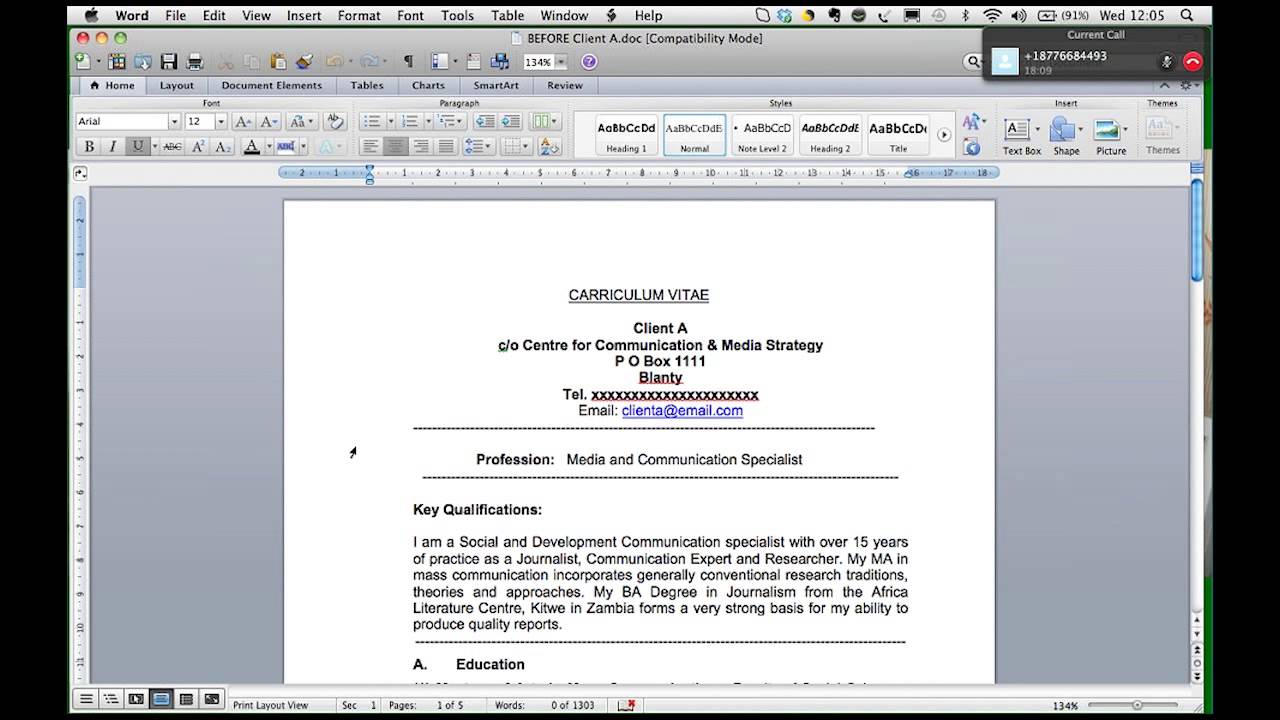Apply Note Level 2 style
1280x720 pixels.
click(x=762, y=135)
